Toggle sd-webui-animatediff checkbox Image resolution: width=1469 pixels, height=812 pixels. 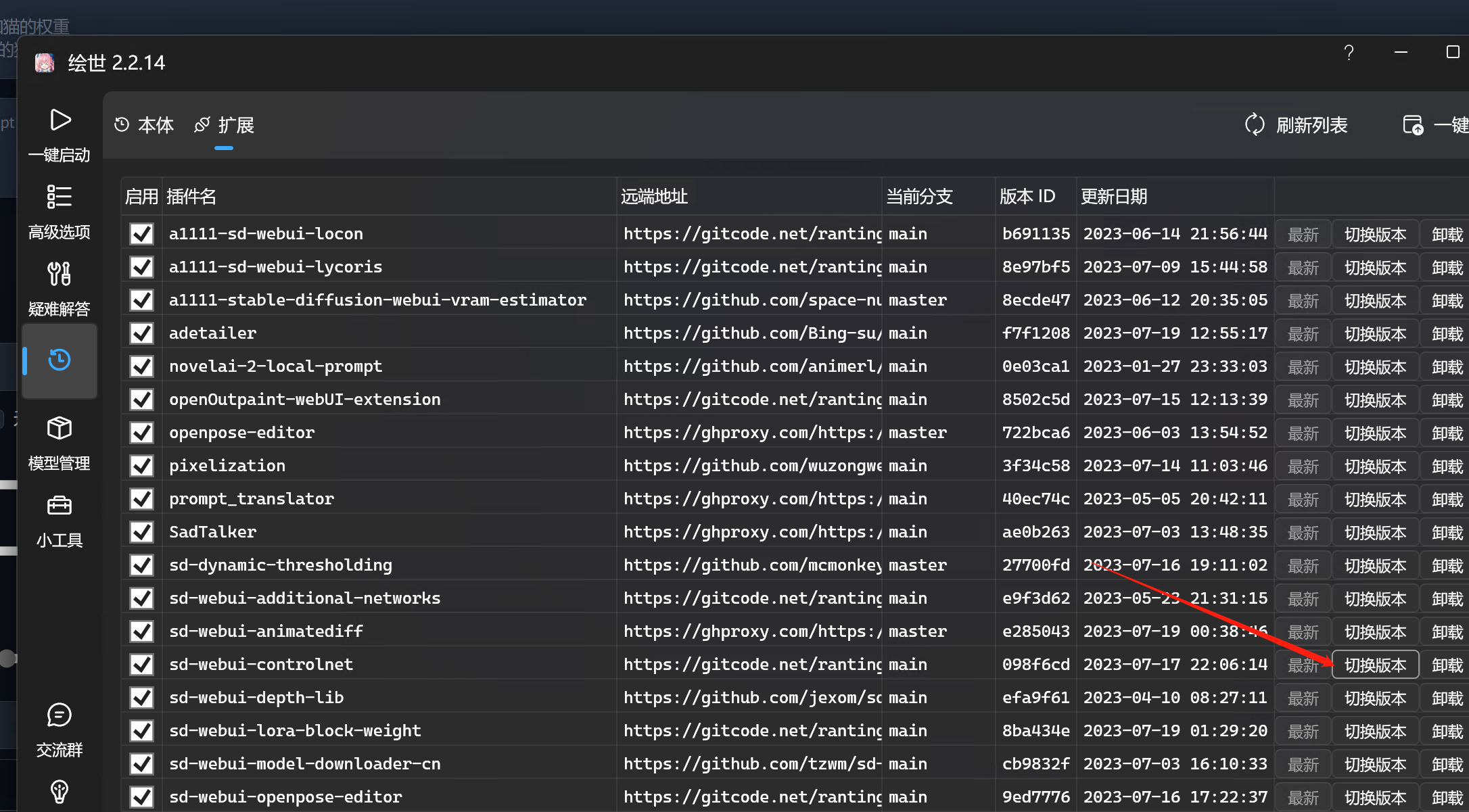coord(142,631)
